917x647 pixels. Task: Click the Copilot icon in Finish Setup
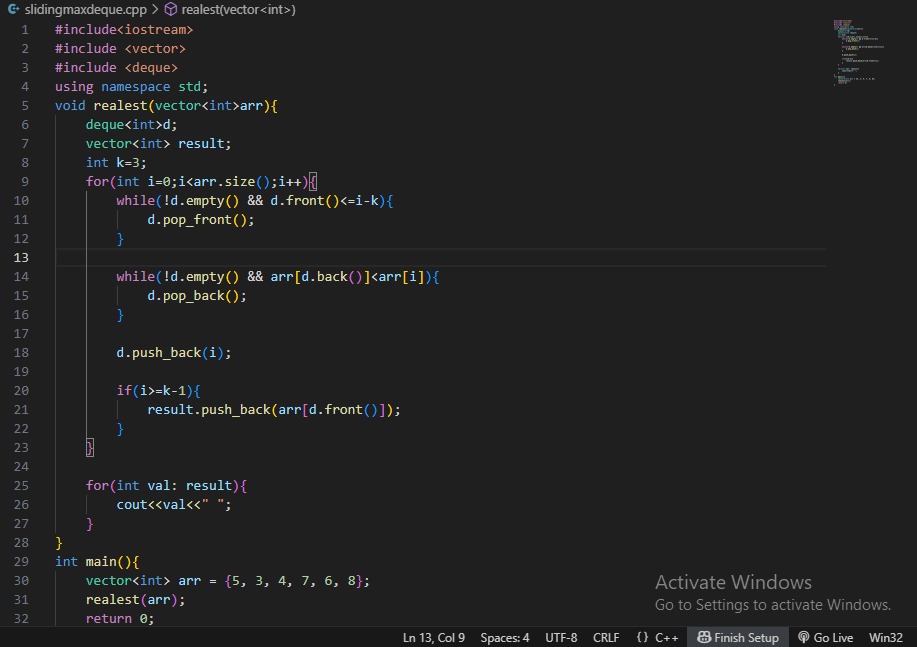[x=704, y=638]
